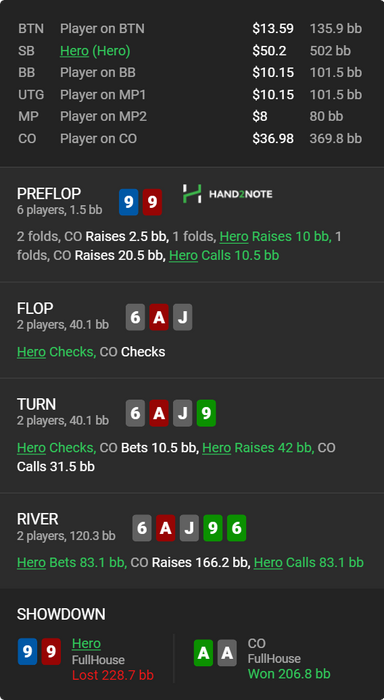This screenshot has width=384, height=700.
Task: Click the gray Jack on the flop
Action: pos(183,317)
